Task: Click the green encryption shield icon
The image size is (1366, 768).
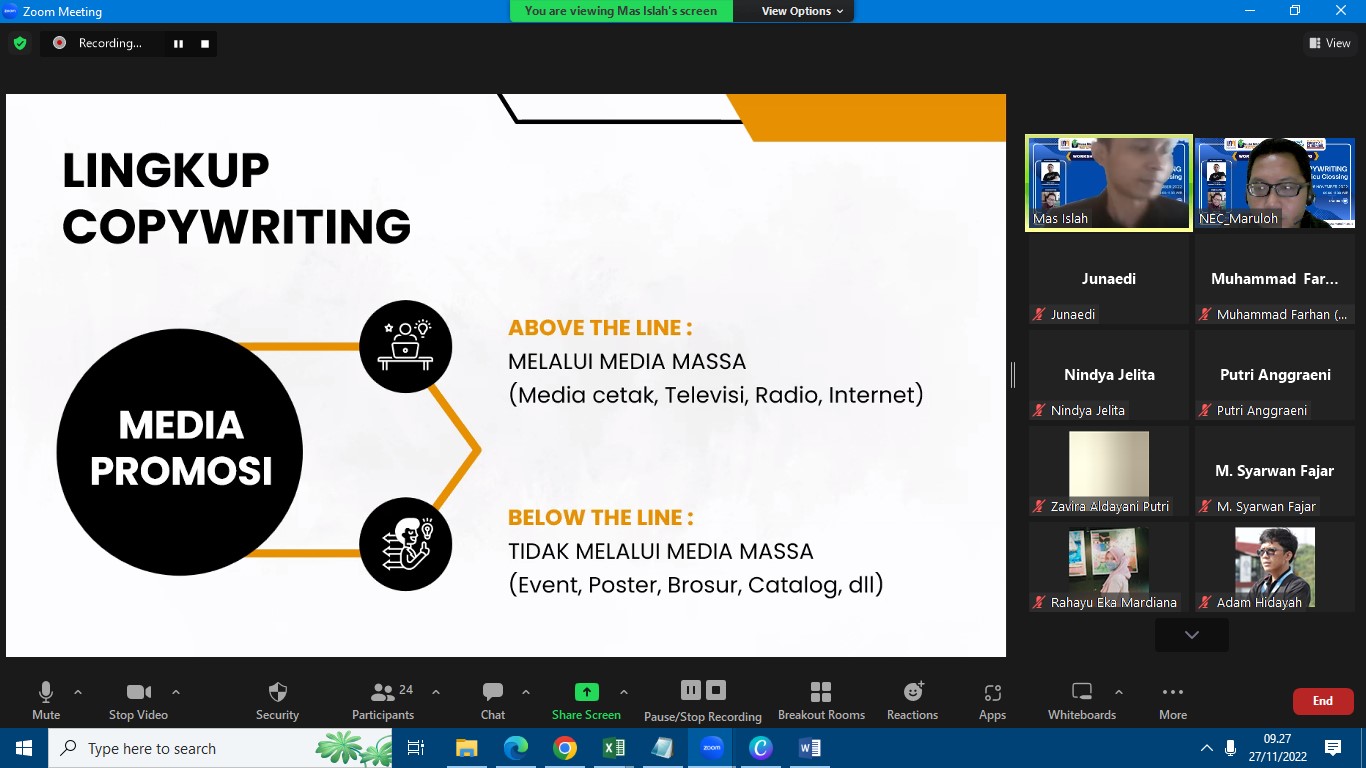Action: (x=20, y=43)
